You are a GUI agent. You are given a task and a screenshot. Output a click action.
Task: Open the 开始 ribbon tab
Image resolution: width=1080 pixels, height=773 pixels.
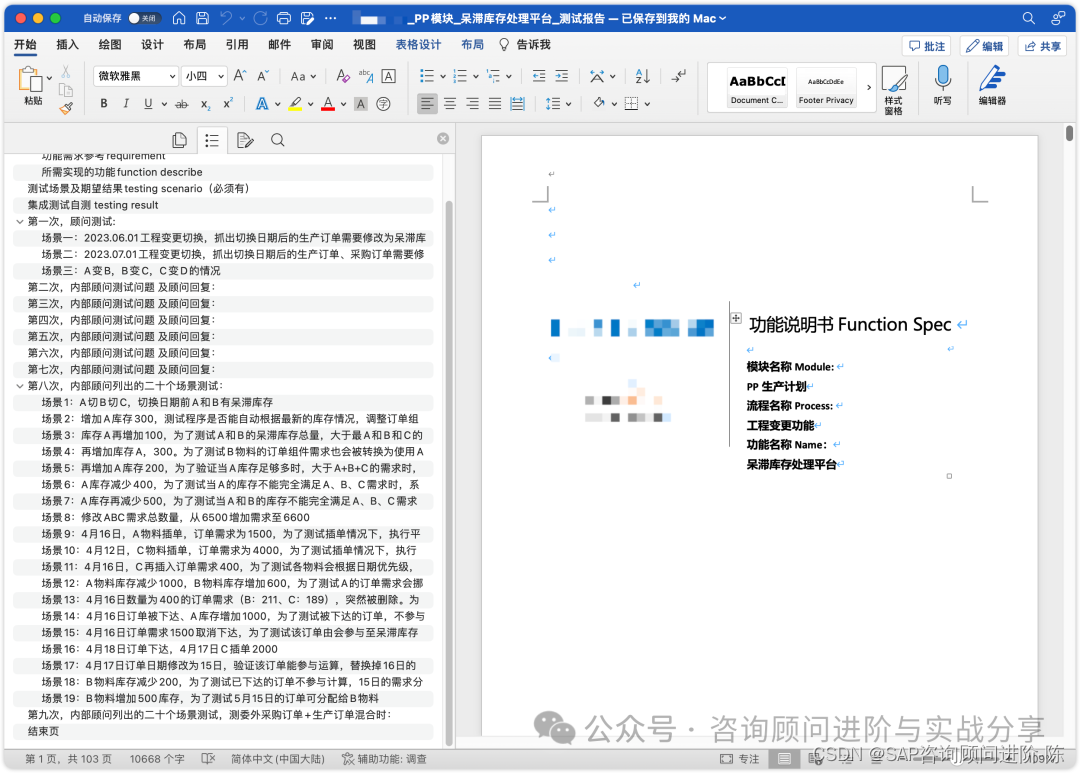point(25,45)
